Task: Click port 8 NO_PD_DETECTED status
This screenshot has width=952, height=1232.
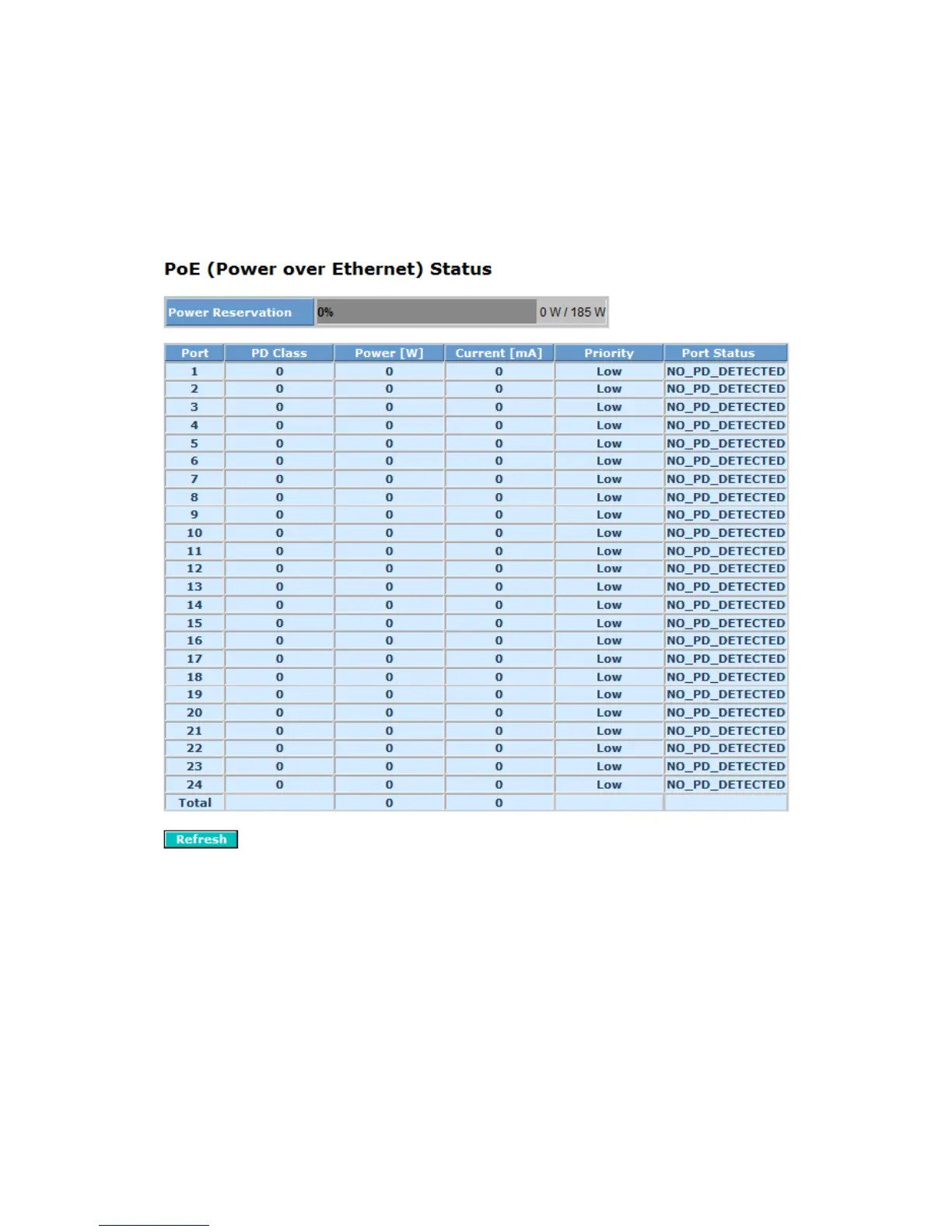Action: tap(726, 497)
